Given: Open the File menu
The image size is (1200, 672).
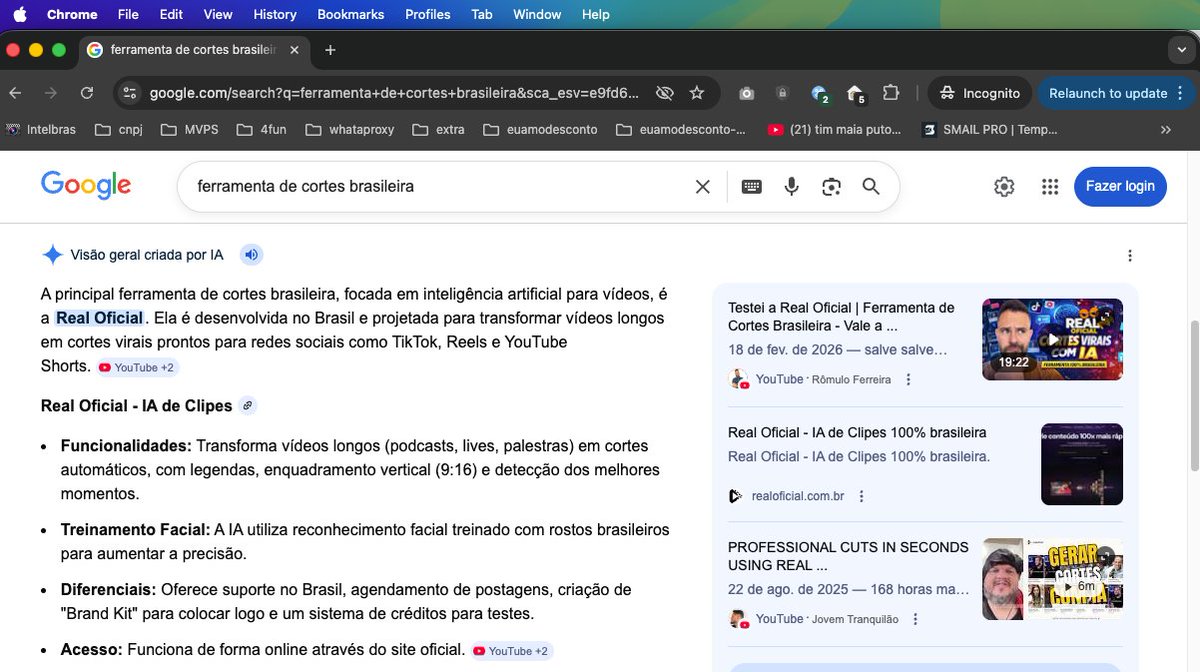Looking at the screenshot, I should click(128, 14).
